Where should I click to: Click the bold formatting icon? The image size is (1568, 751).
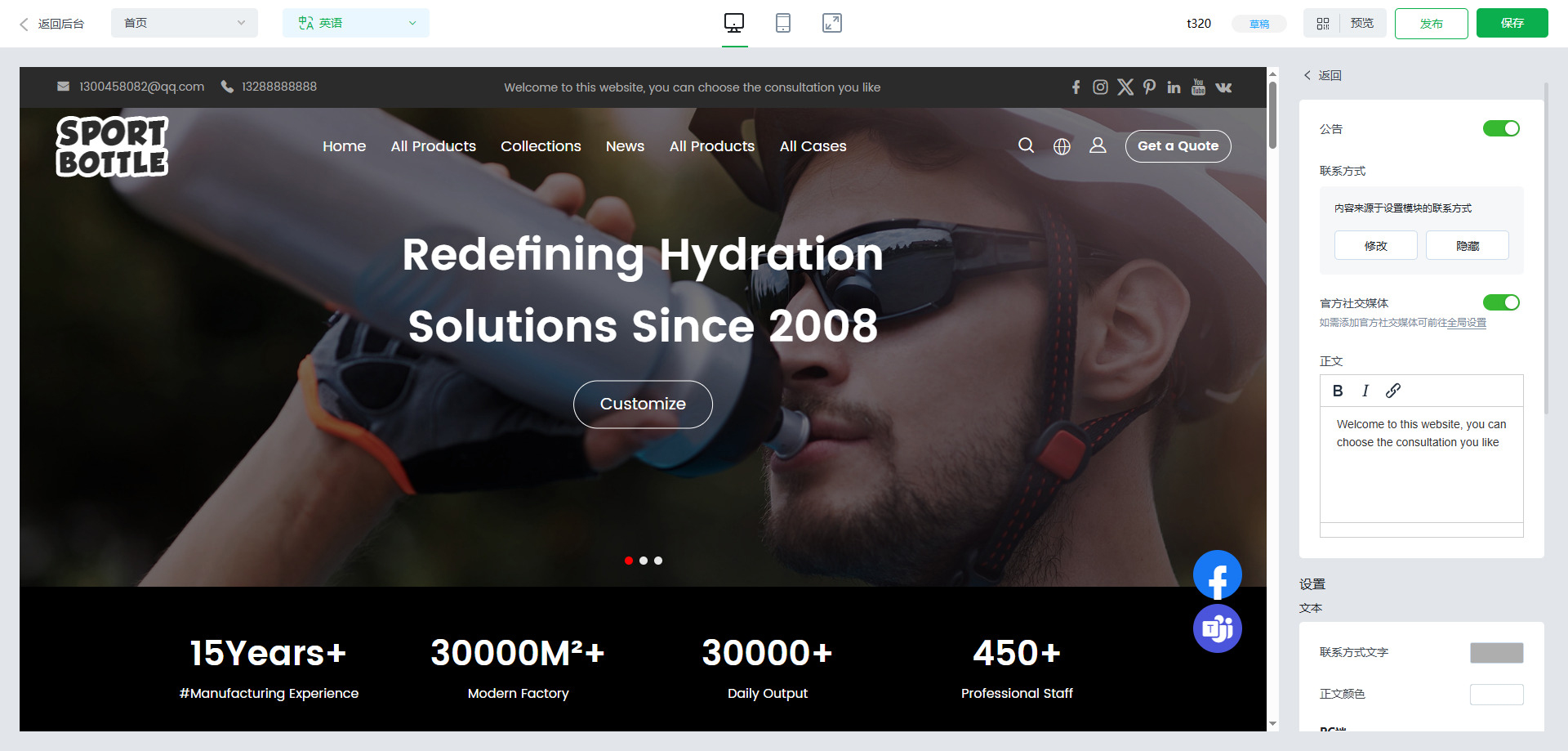[x=1338, y=391]
